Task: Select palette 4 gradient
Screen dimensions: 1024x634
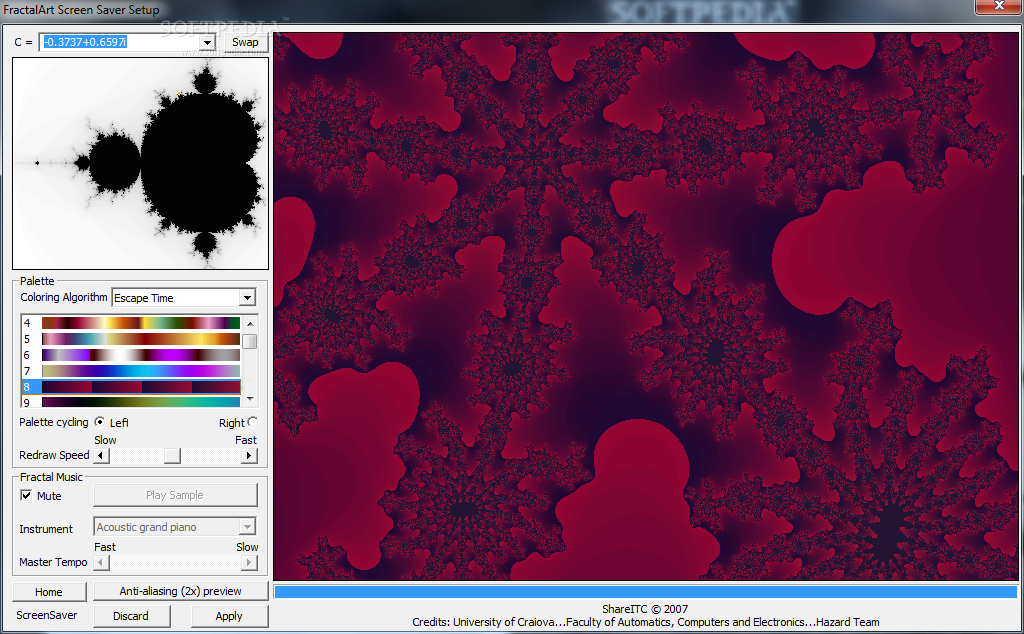Action: point(140,323)
